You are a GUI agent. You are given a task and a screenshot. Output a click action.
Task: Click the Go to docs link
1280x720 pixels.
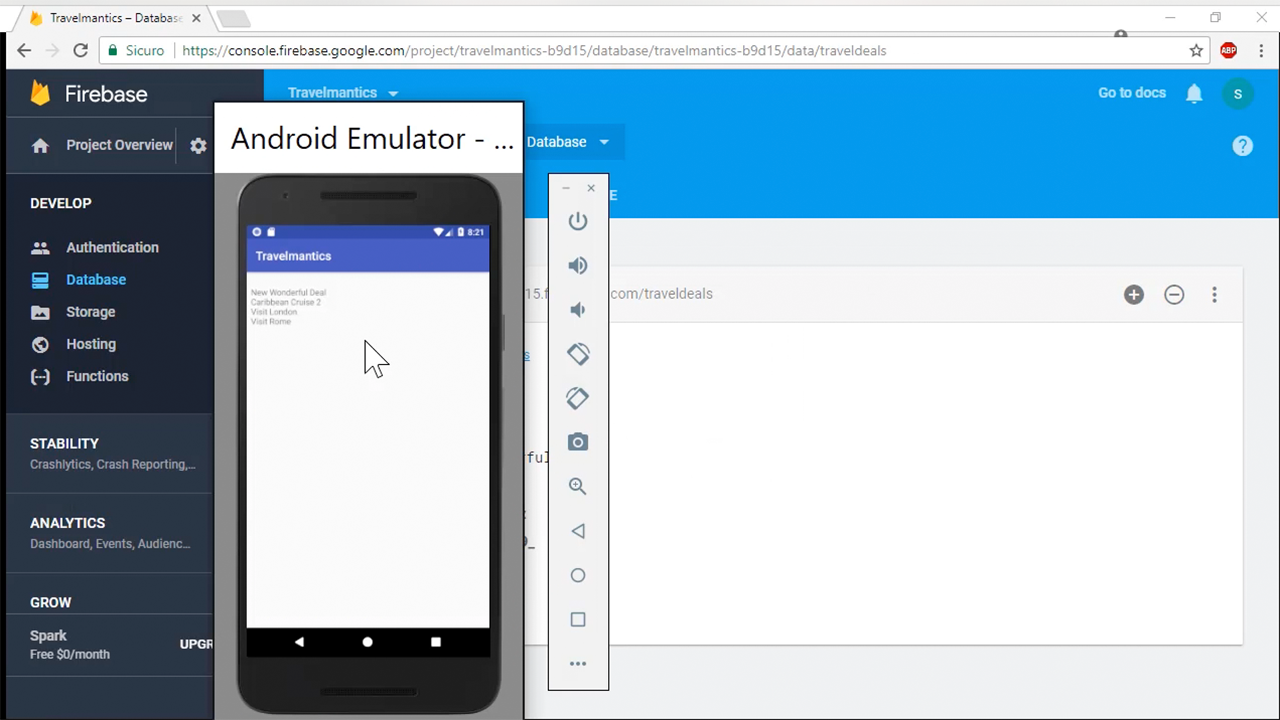[1132, 93]
